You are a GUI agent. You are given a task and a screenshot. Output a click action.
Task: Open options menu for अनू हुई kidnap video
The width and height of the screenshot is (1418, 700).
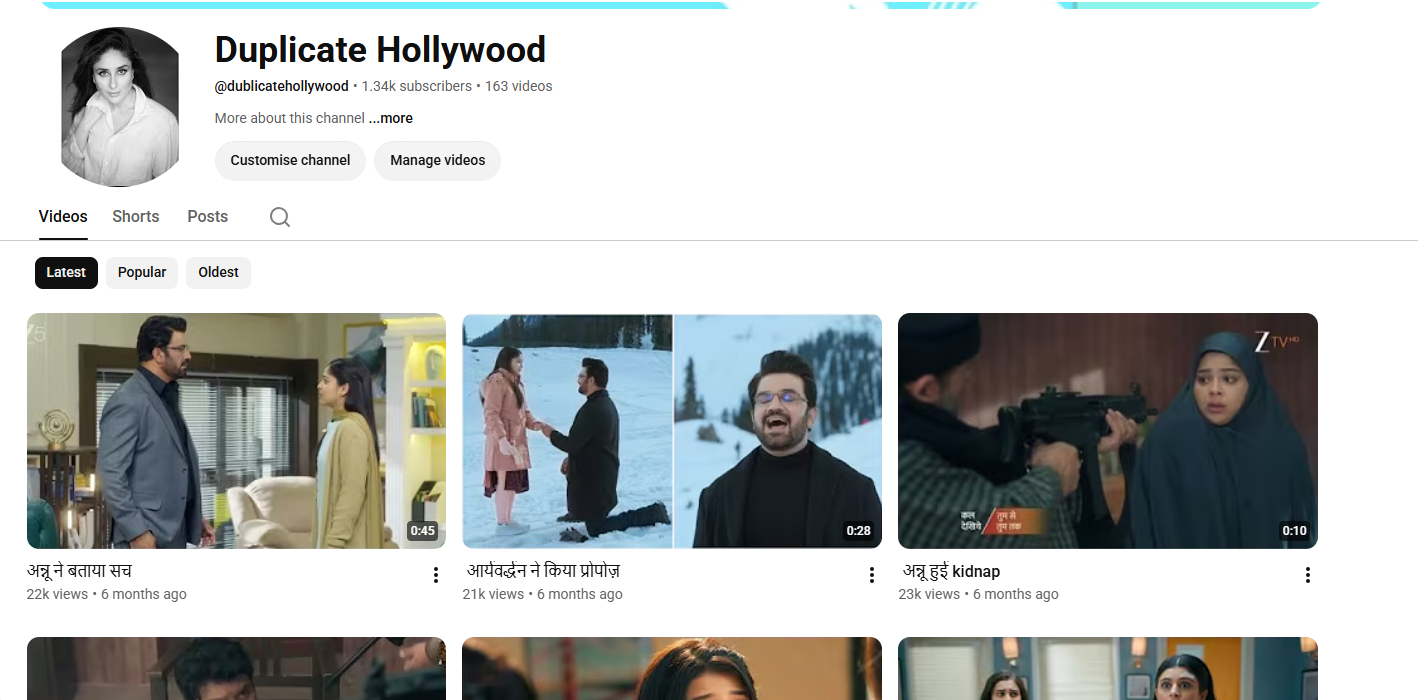point(1308,575)
